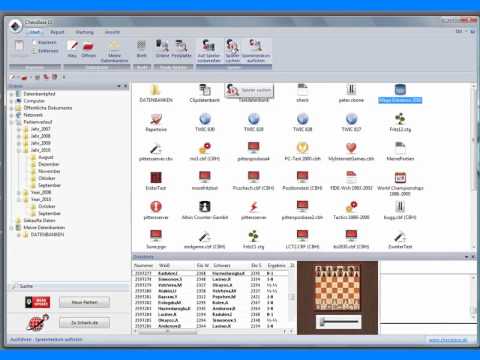Click the Suche panel header
This screenshot has width=480, height=360.
click(x=68, y=286)
